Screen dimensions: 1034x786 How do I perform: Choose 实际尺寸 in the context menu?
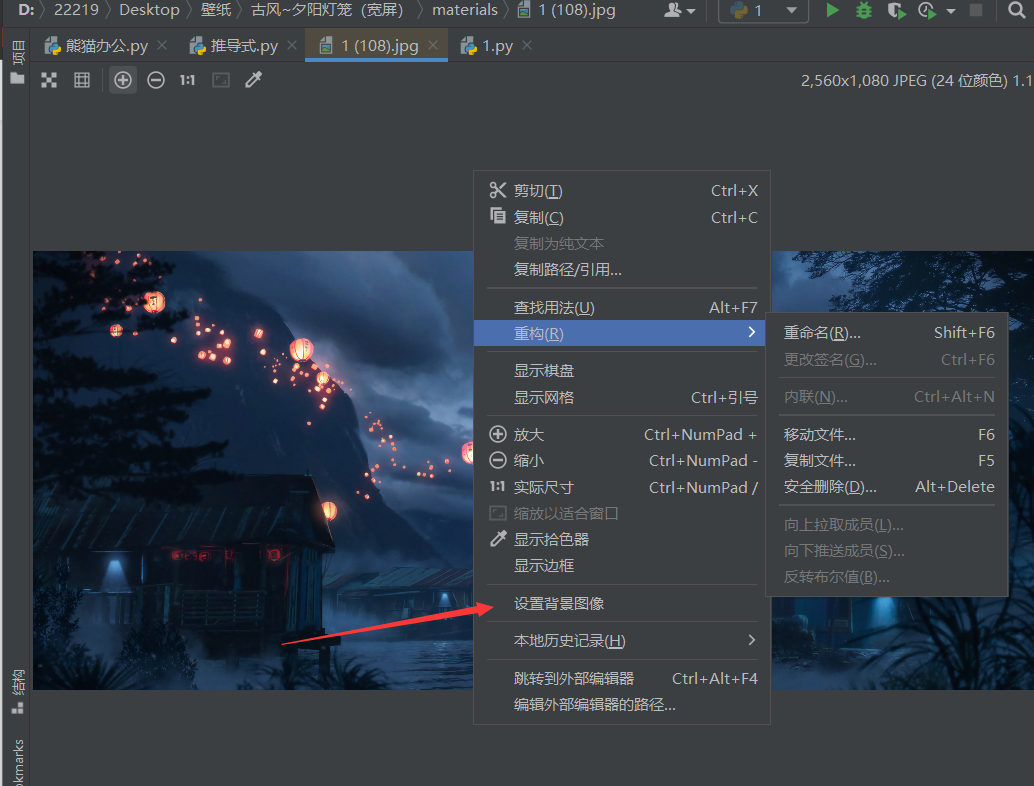point(622,487)
